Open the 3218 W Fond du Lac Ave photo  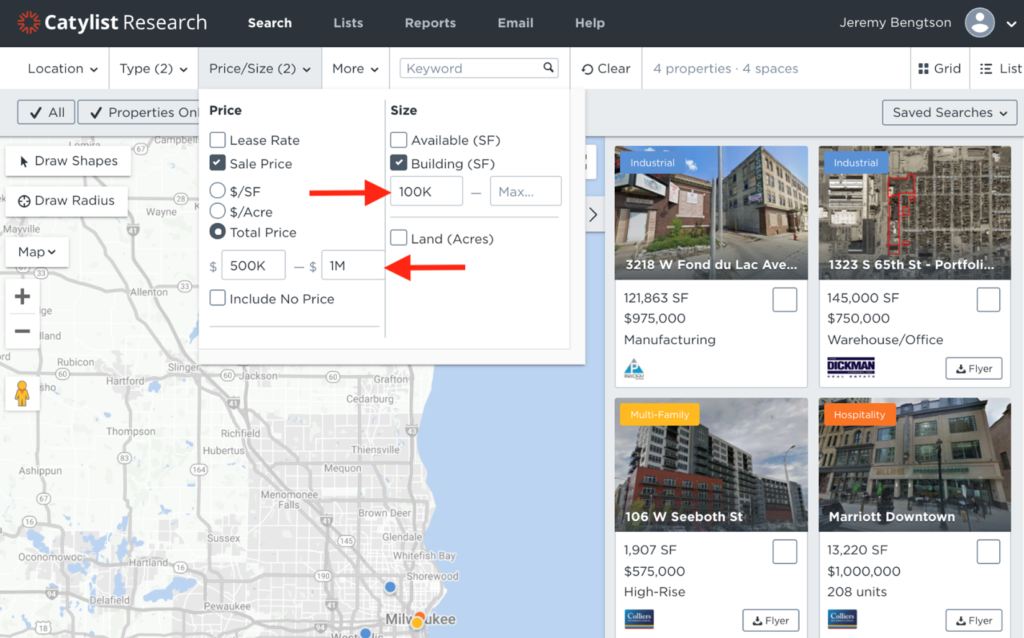(711, 213)
